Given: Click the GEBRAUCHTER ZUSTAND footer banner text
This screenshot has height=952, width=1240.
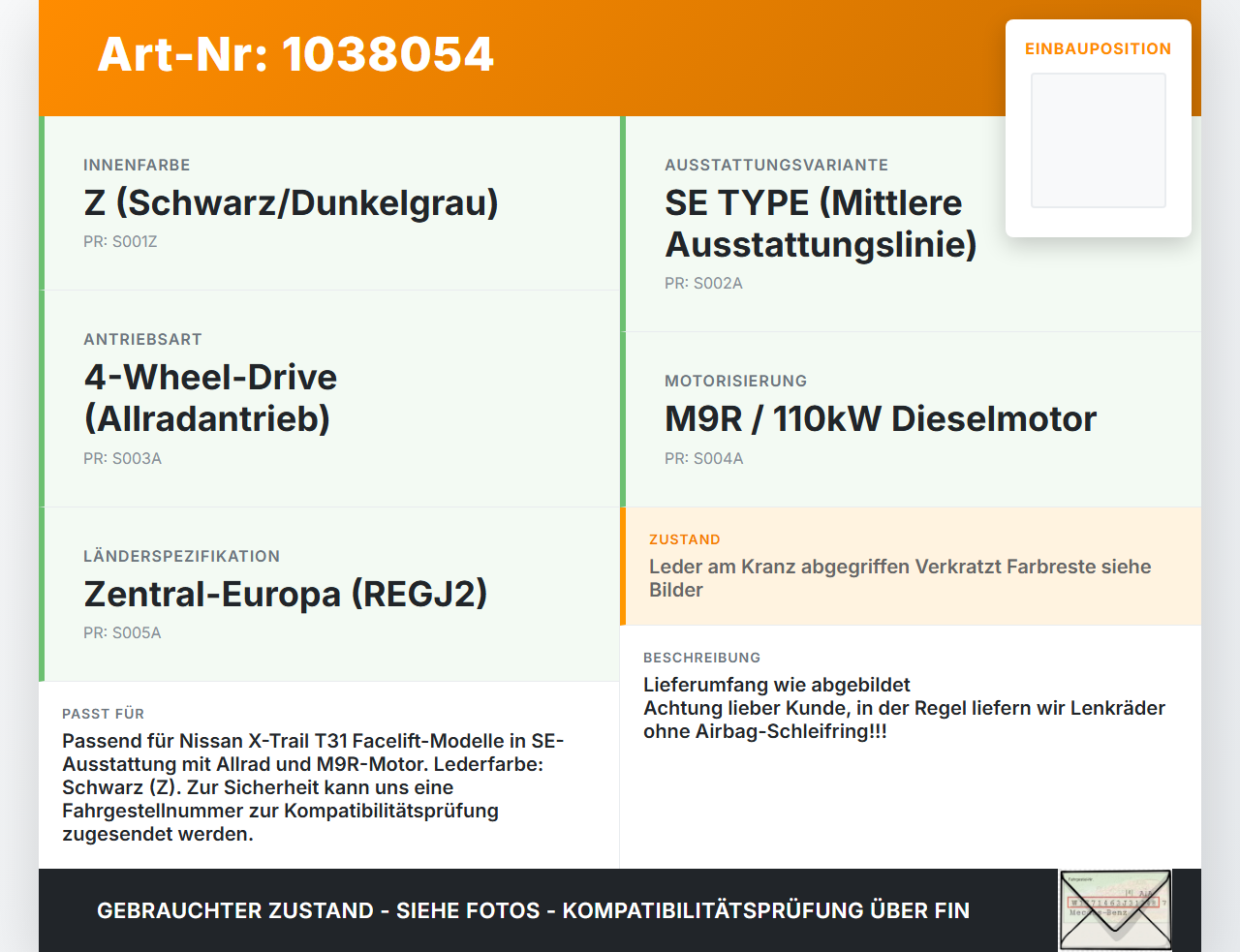Looking at the screenshot, I should pos(533,910).
